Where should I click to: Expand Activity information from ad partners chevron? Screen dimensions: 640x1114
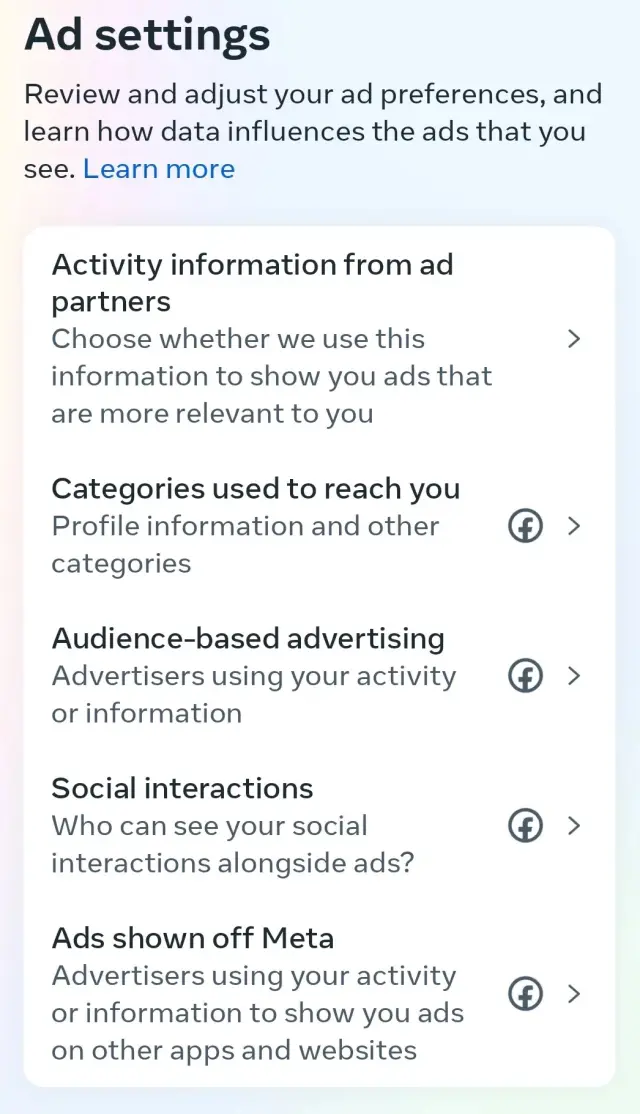574,339
